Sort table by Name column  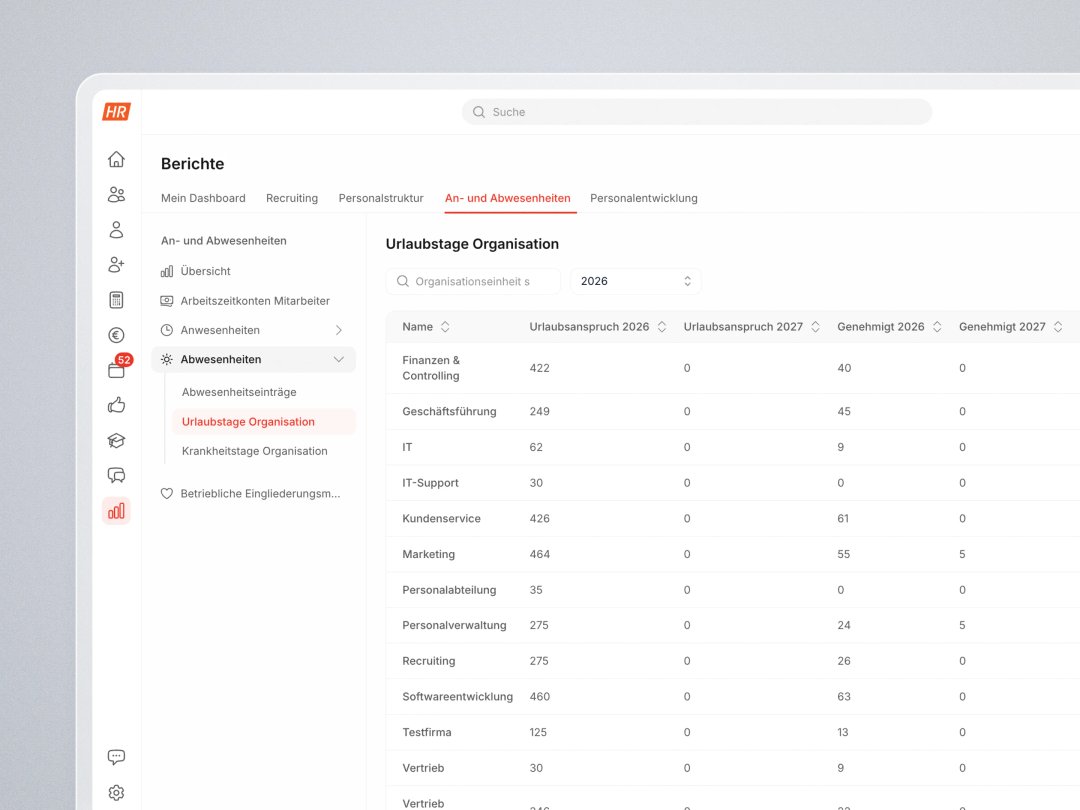pyautogui.click(x=445, y=326)
